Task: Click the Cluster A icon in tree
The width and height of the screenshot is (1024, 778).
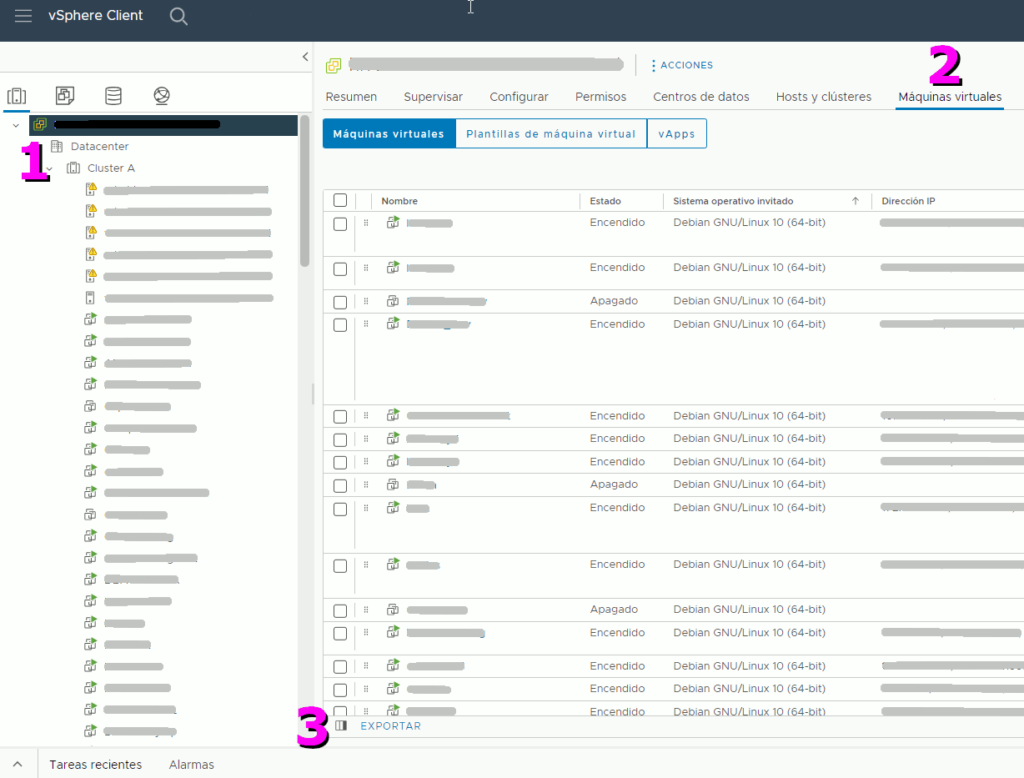Action: pyautogui.click(x=73, y=168)
